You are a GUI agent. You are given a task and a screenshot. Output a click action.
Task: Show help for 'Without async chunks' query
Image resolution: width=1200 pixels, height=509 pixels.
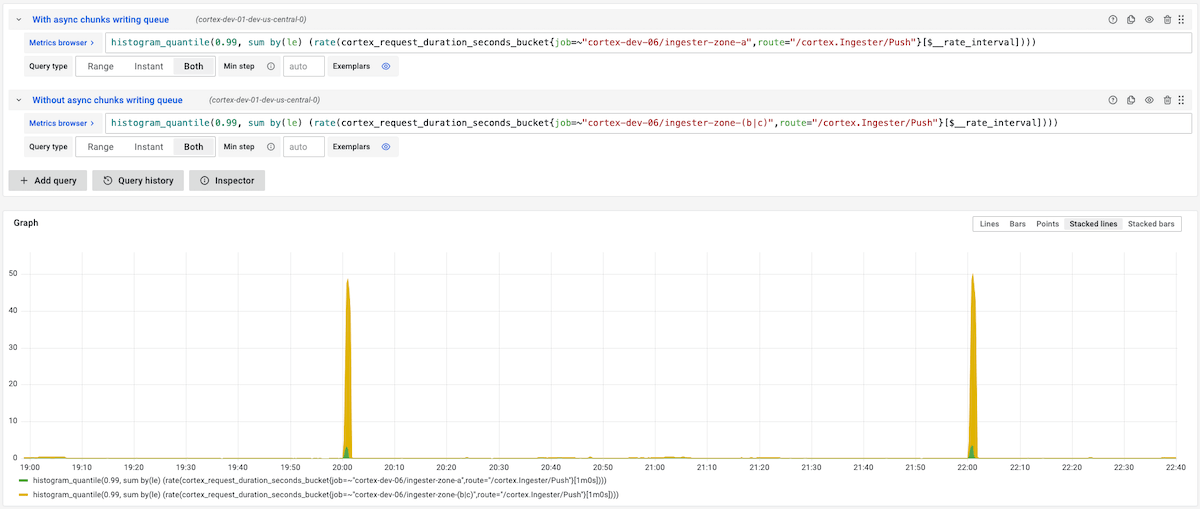(x=1113, y=100)
